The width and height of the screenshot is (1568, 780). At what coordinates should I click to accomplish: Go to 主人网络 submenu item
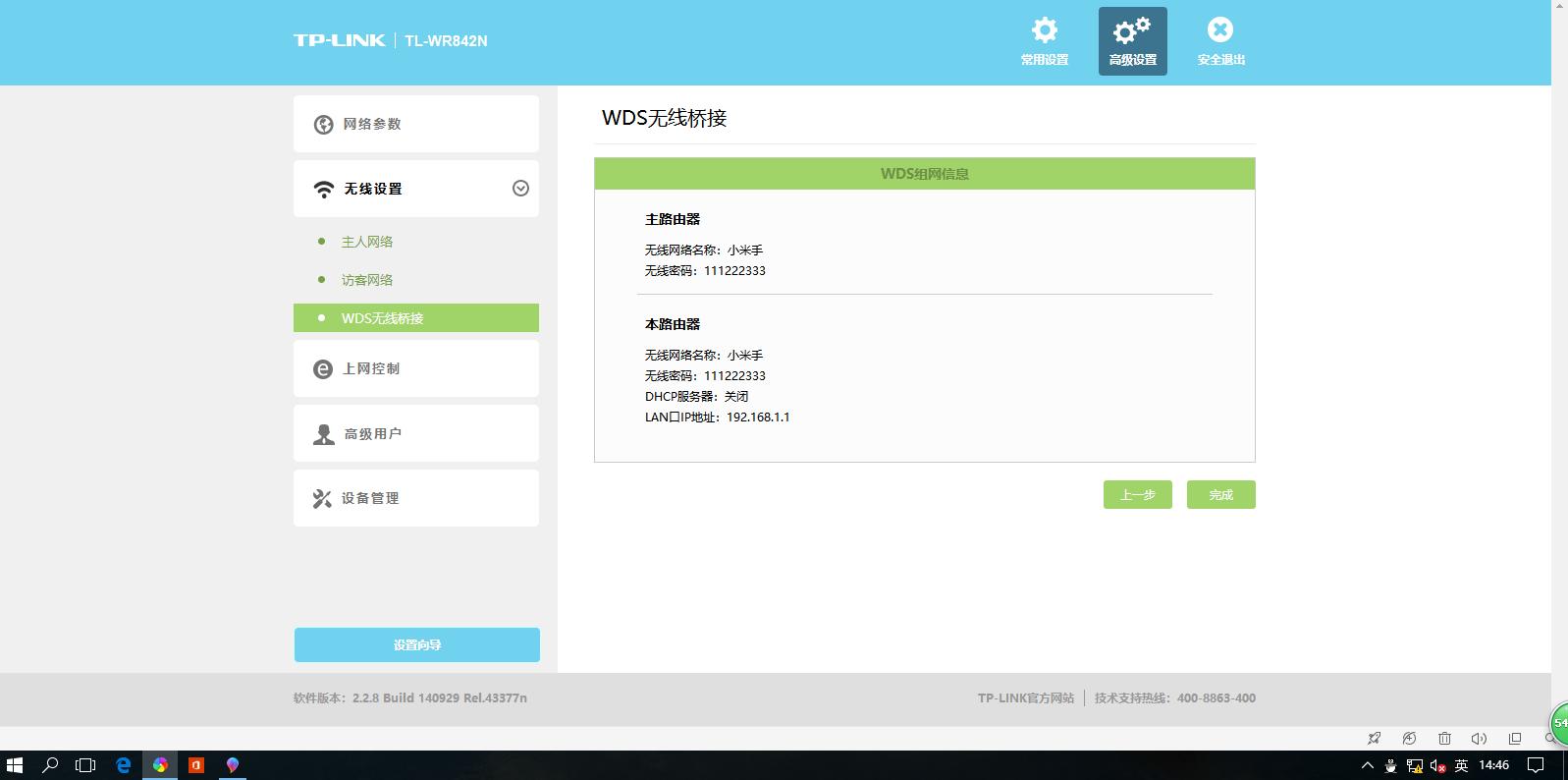(367, 242)
